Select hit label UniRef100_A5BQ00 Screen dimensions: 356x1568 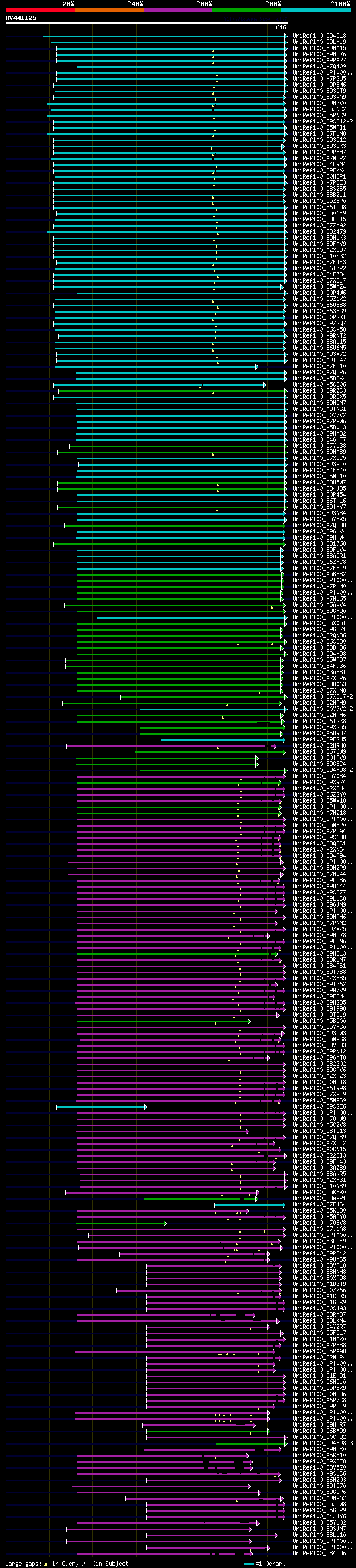(x=319, y=1021)
